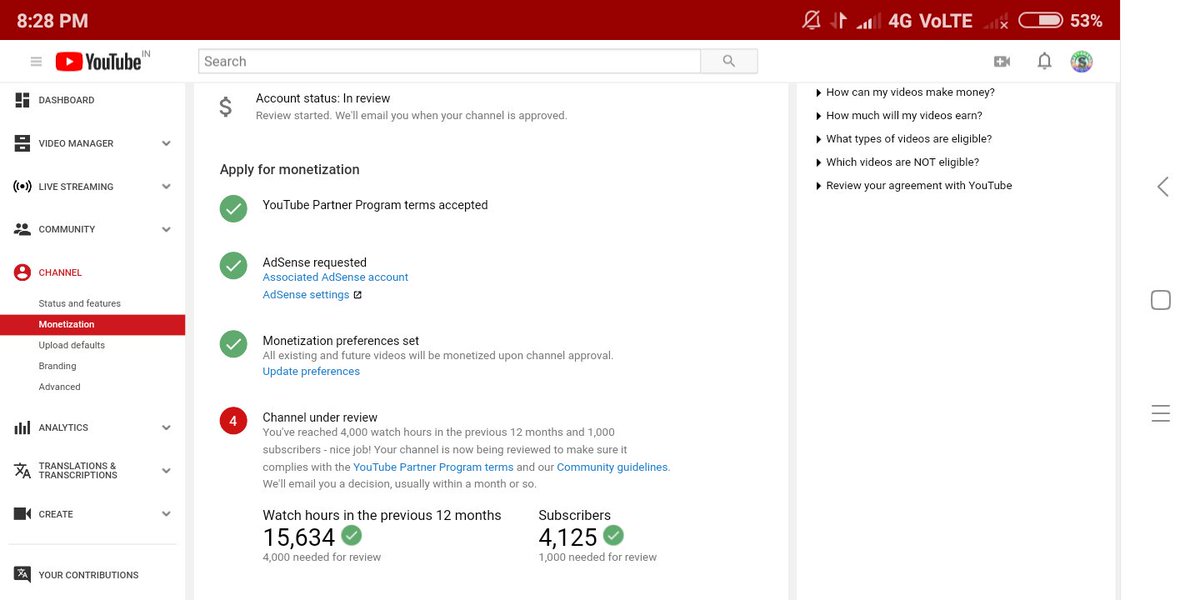Click the search magnifier button
The image size is (1200, 600).
click(x=729, y=61)
